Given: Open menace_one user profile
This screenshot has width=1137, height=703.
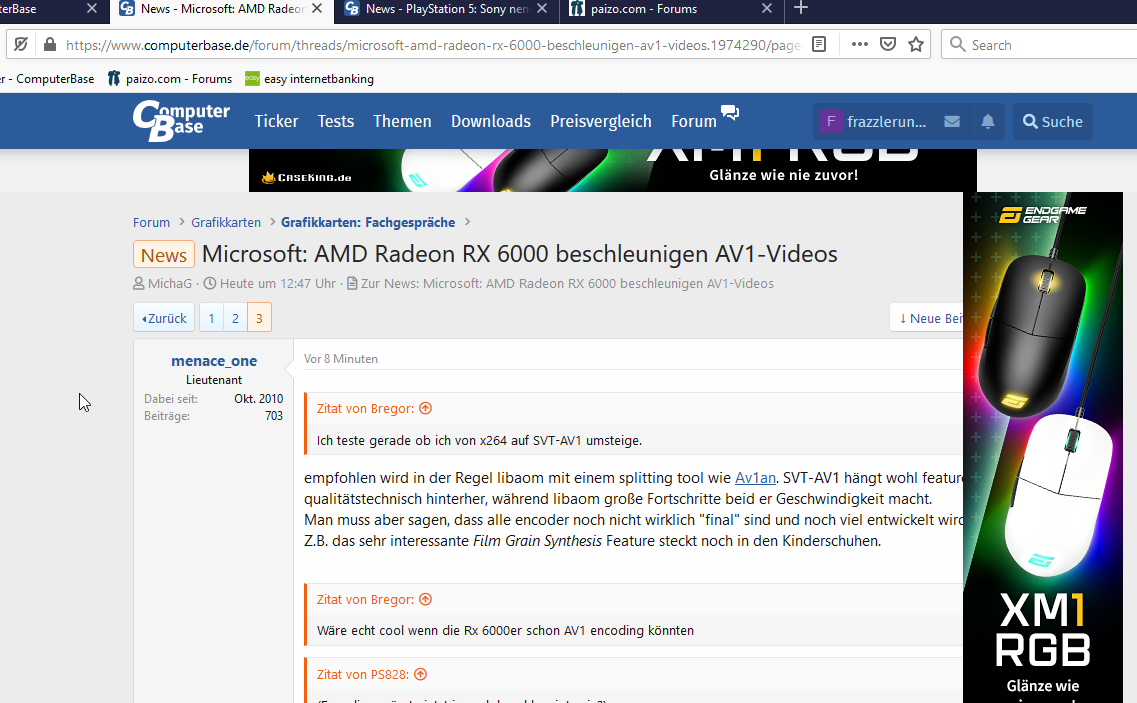Looking at the screenshot, I should [x=214, y=361].
